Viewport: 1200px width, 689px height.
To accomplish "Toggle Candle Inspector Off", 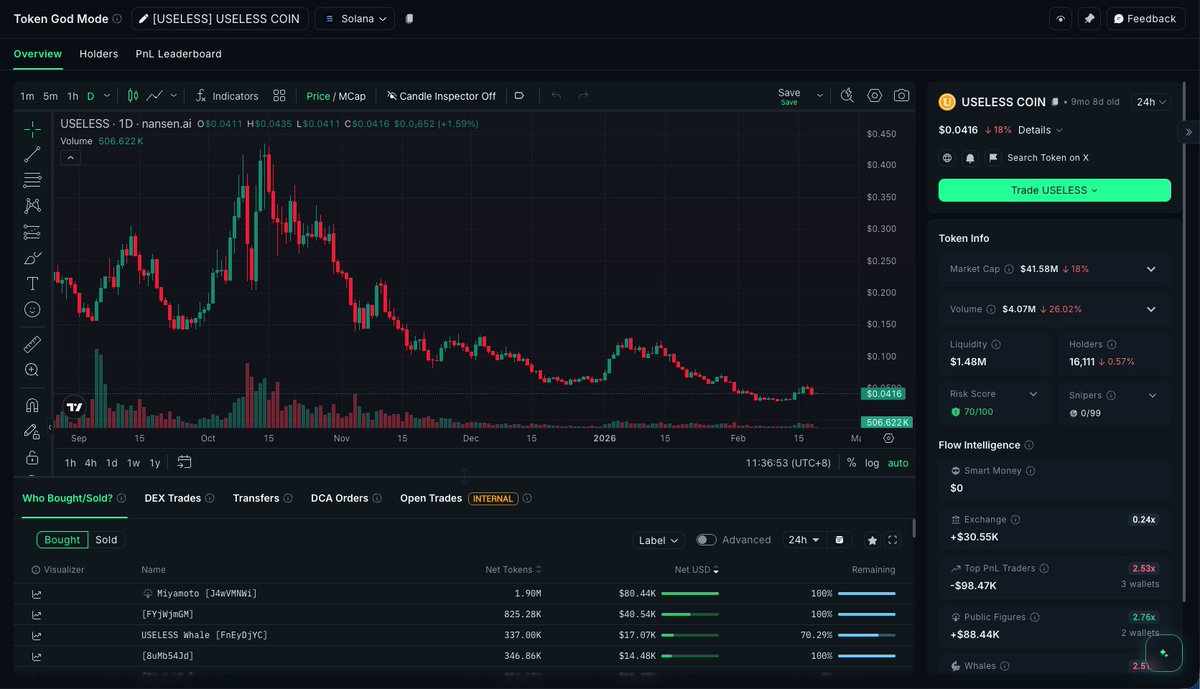I will click(441, 96).
